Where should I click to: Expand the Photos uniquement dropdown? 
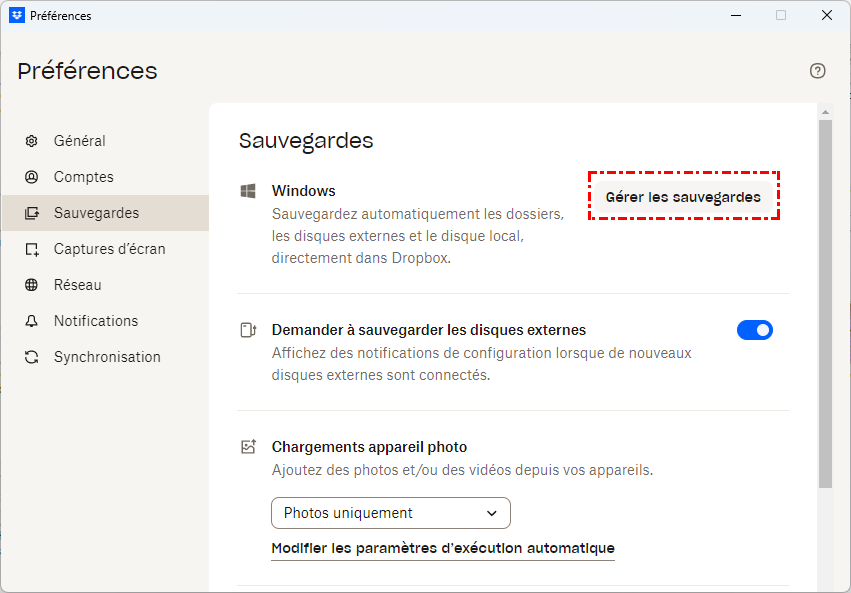tap(390, 513)
